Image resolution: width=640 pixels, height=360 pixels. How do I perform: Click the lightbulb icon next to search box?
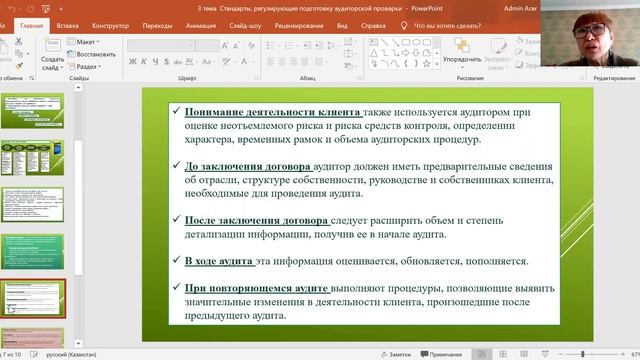[404, 26]
